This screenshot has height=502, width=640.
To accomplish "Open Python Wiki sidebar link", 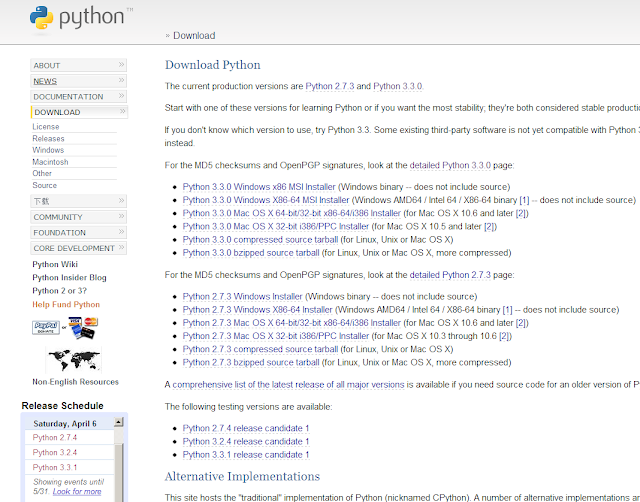I will [55, 264].
